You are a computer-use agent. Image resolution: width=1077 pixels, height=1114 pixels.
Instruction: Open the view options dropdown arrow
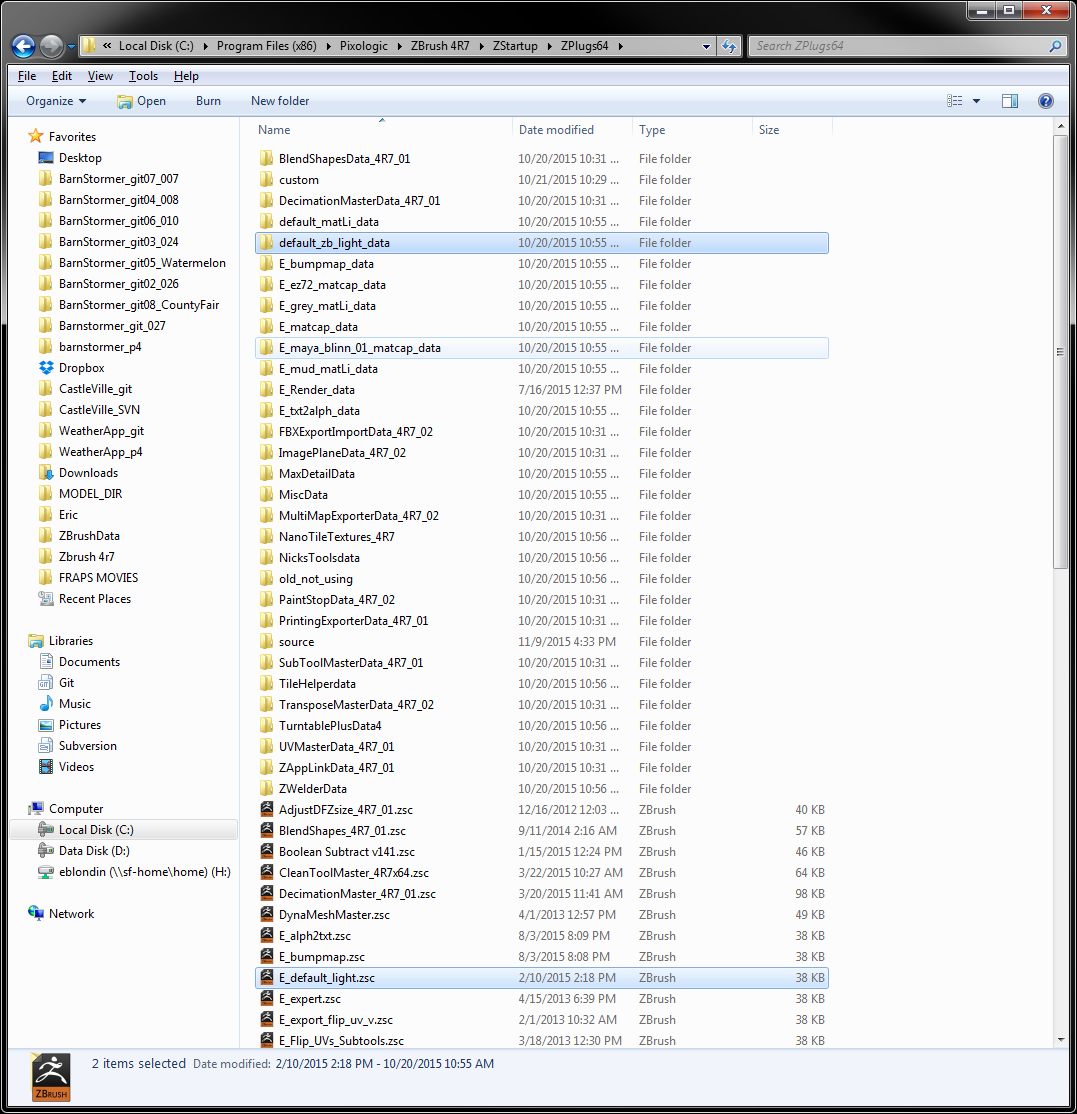tap(976, 101)
